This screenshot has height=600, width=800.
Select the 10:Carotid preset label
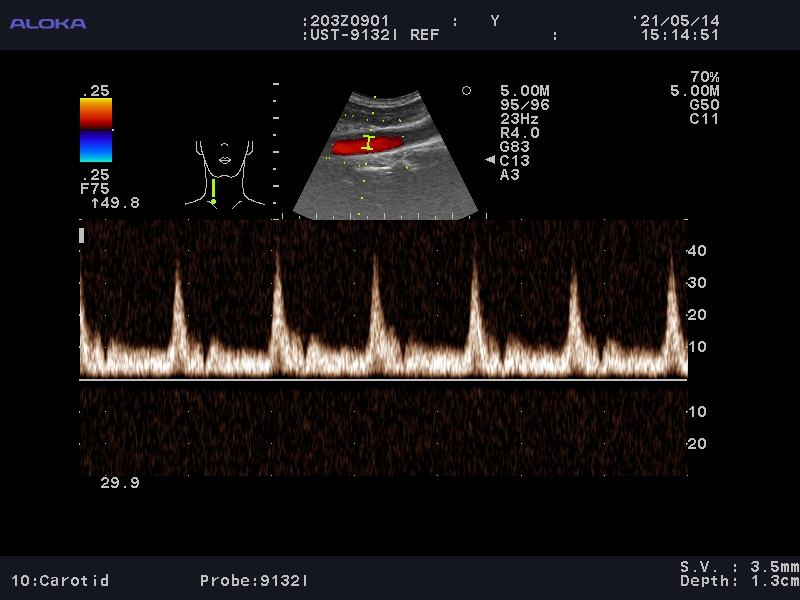click(60, 580)
